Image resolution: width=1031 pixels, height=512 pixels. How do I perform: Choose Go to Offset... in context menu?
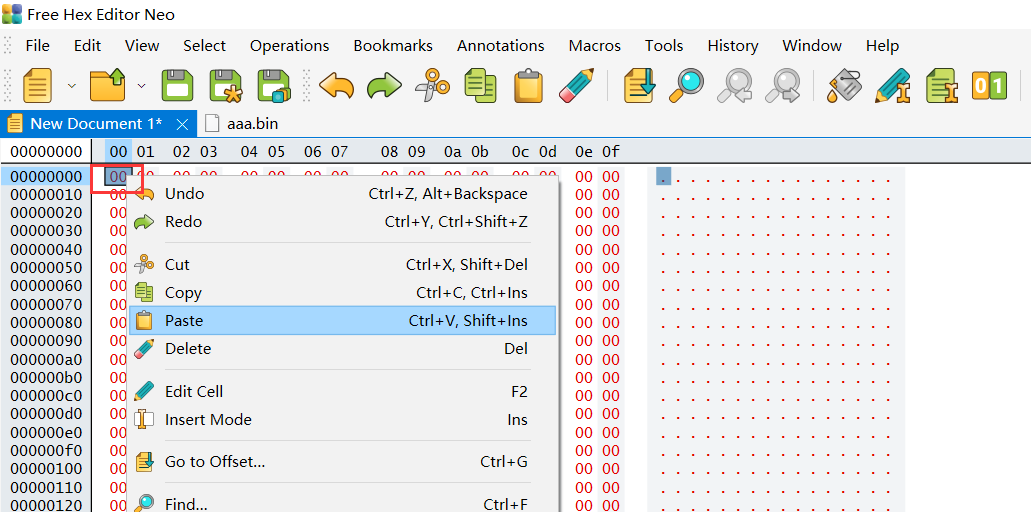pyautogui.click(x=342, y=462)
